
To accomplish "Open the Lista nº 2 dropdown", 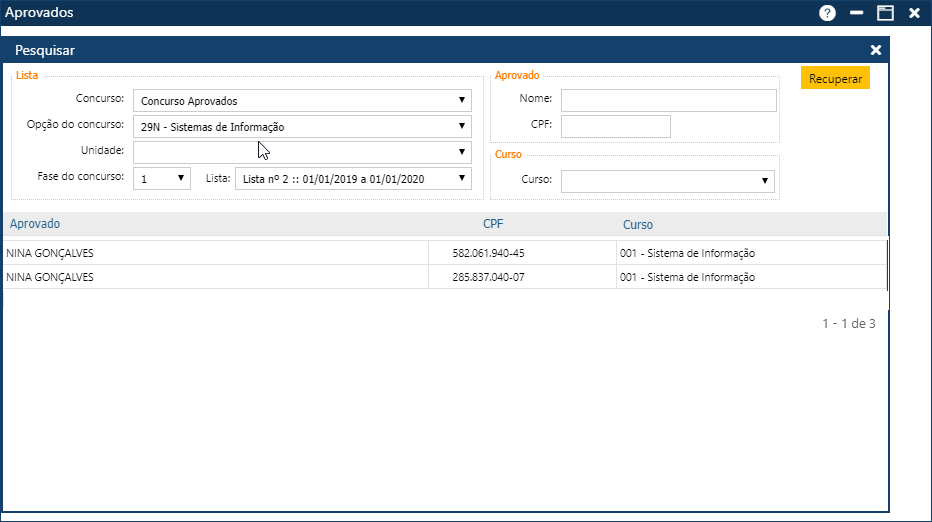I will pos(353,178).
